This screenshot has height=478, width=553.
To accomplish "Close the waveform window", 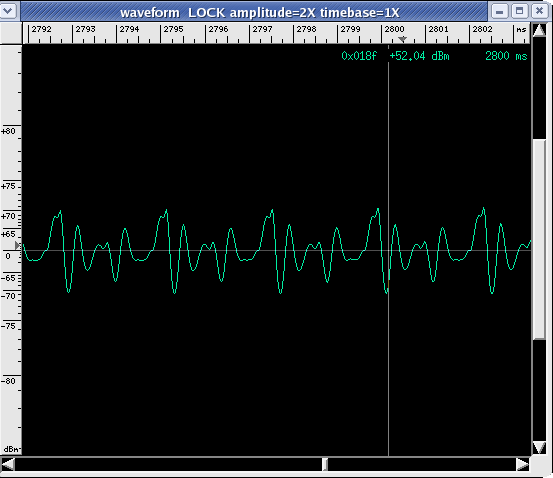I will pyautogui.click(x=539, y=11).
